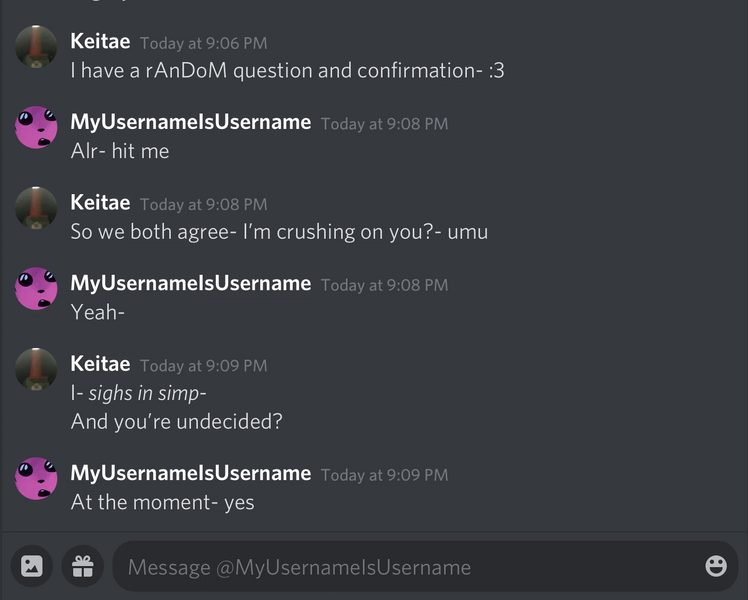The width and height of the screenshot is (748, 600).
Task: Open the image attachment picker
Action: [x=32, y=567]
